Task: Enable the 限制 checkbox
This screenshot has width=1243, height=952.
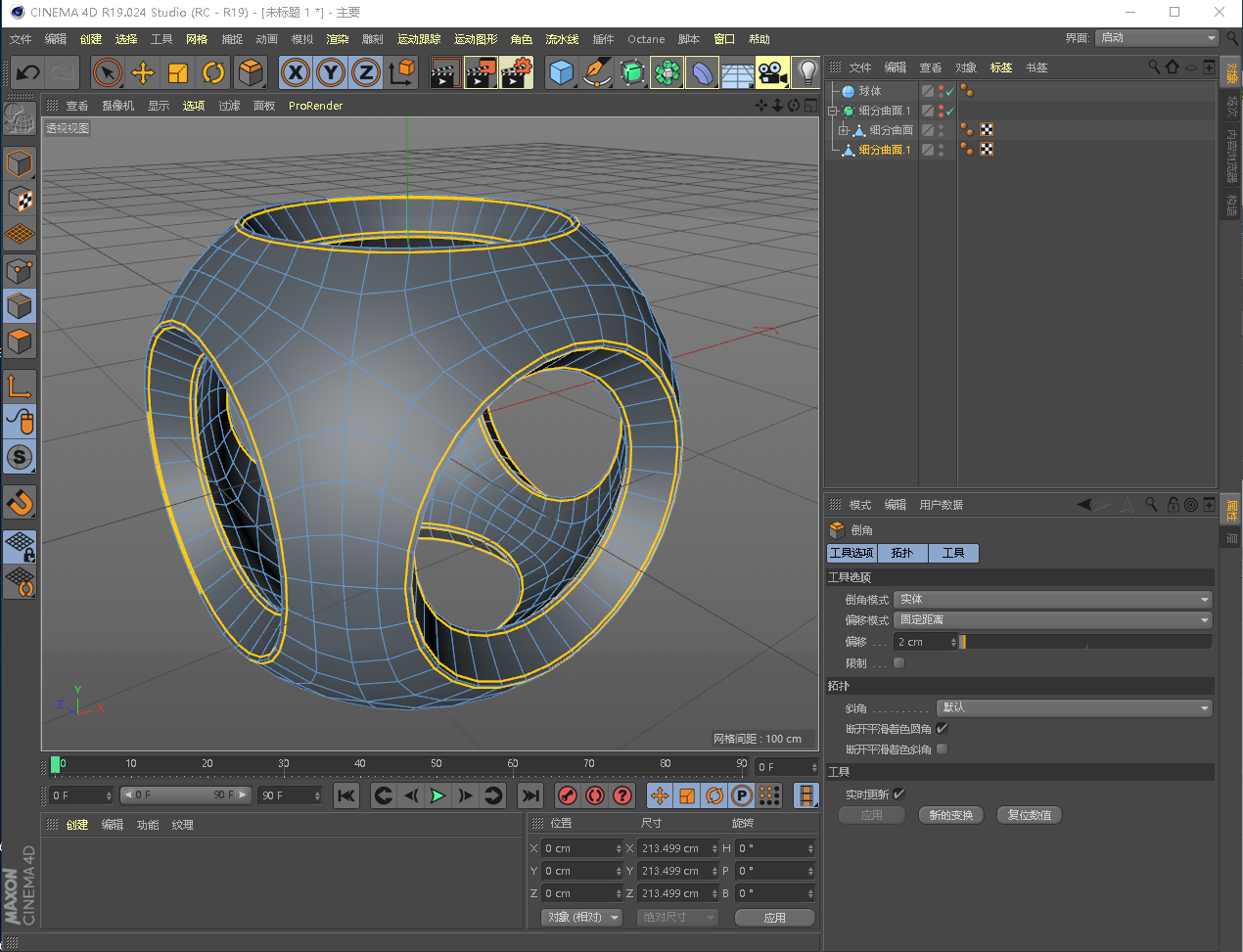Action: click(899, 663)
